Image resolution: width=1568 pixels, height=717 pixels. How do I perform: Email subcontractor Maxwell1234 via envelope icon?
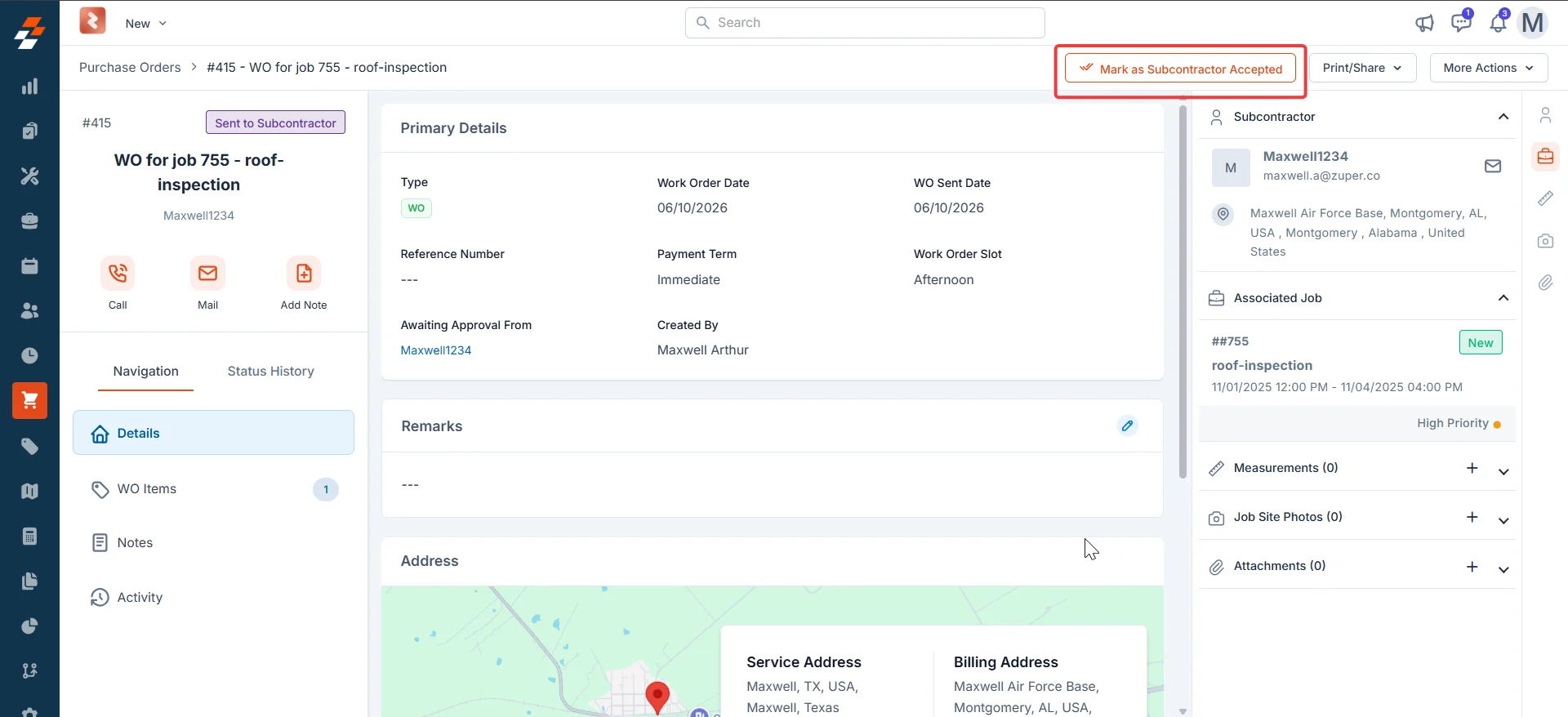(1493, 167)
